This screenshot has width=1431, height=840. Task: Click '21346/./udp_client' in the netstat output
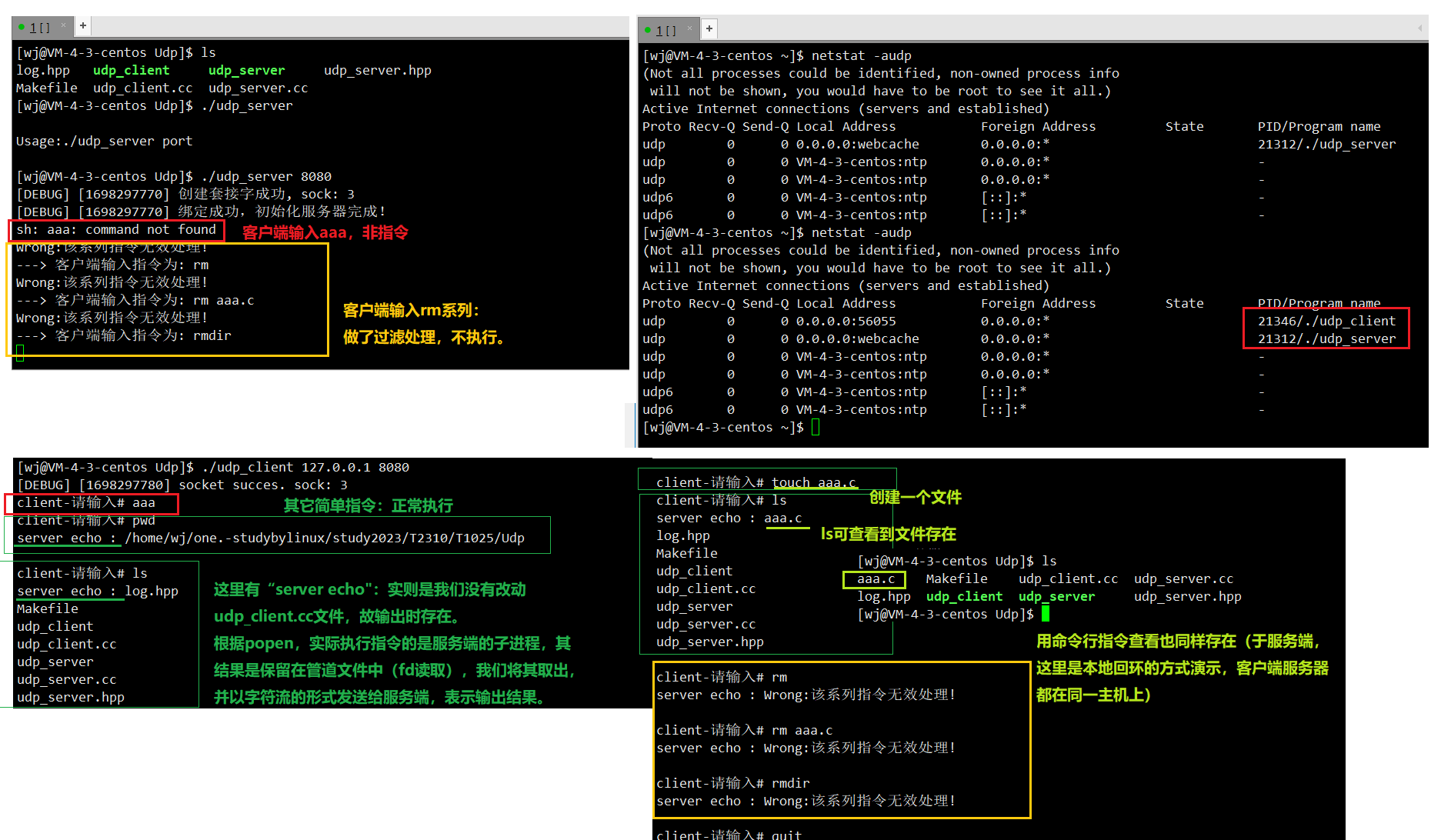[x=1326, y=322]
